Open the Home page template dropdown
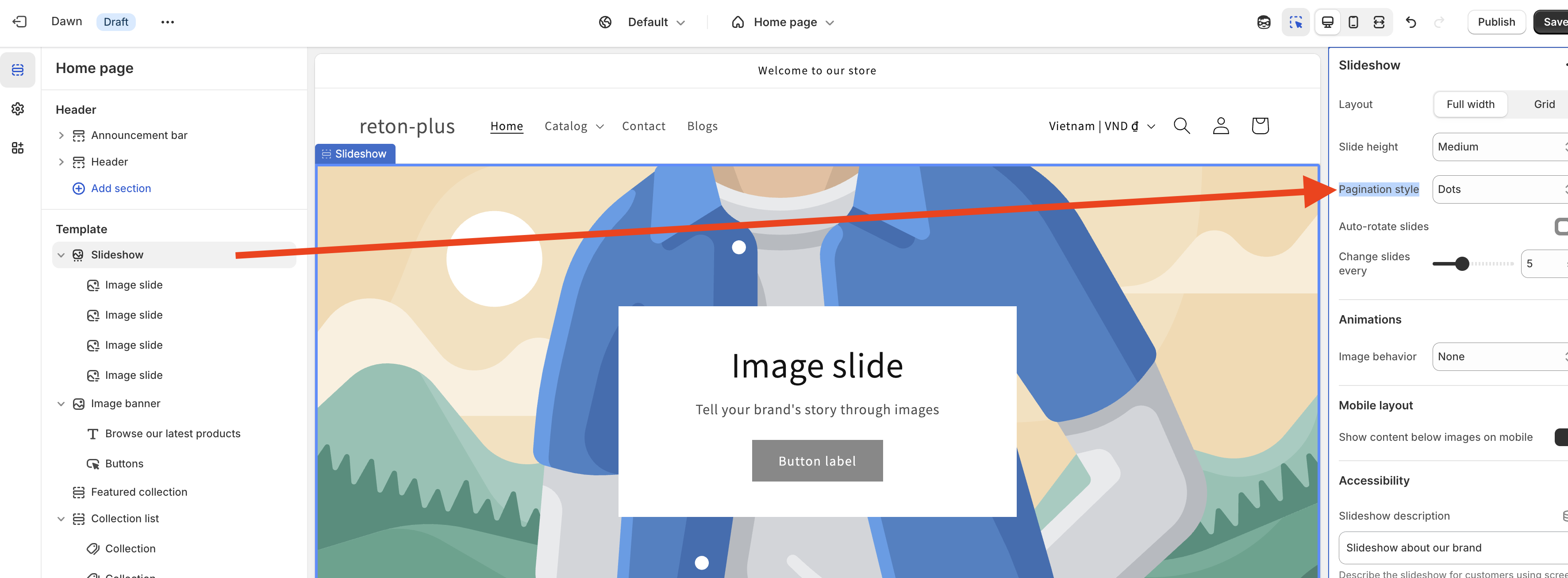 [784, 23]
